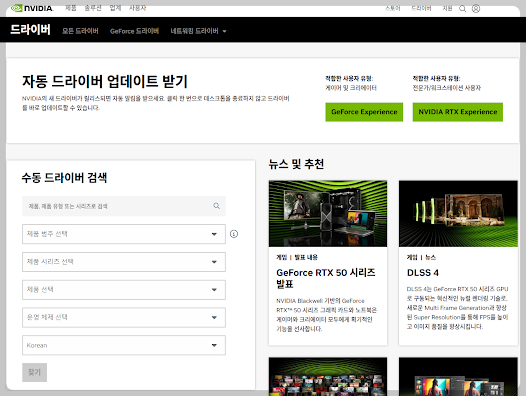Open the Korean language dropdown

coord(124,345)
